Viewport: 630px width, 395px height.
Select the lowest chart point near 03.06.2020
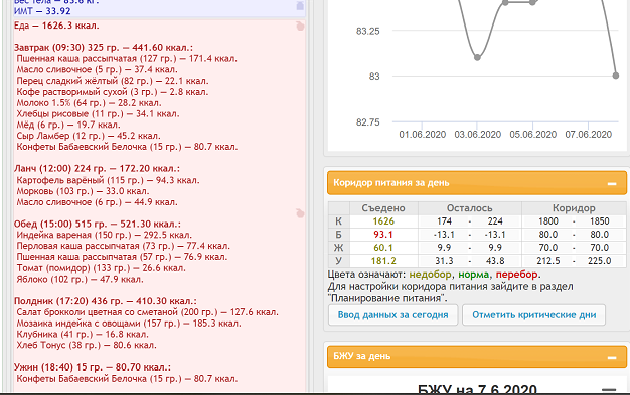477,57
